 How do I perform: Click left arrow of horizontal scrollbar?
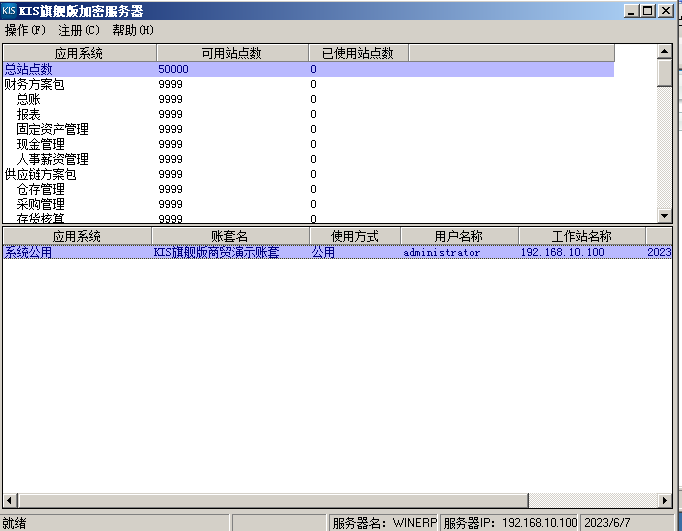[x=10, y=500]
